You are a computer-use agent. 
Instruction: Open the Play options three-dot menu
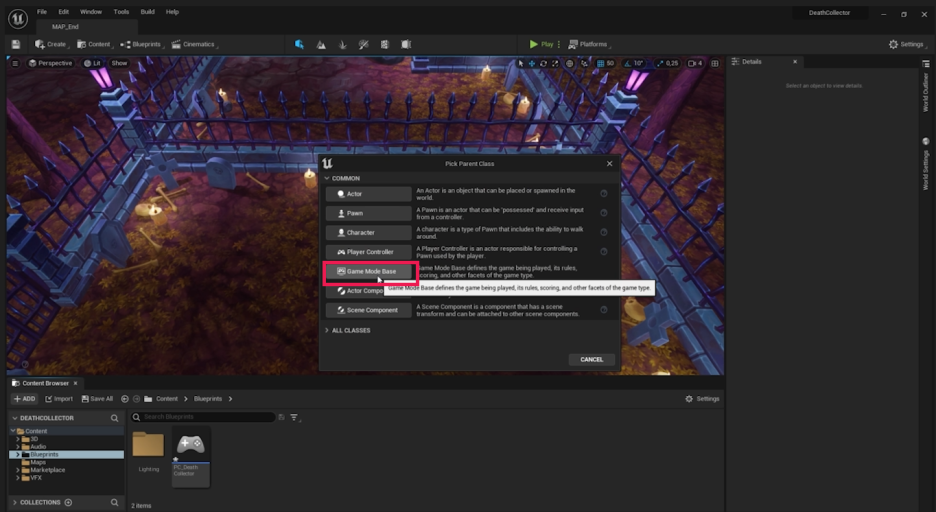click(559, 44)
